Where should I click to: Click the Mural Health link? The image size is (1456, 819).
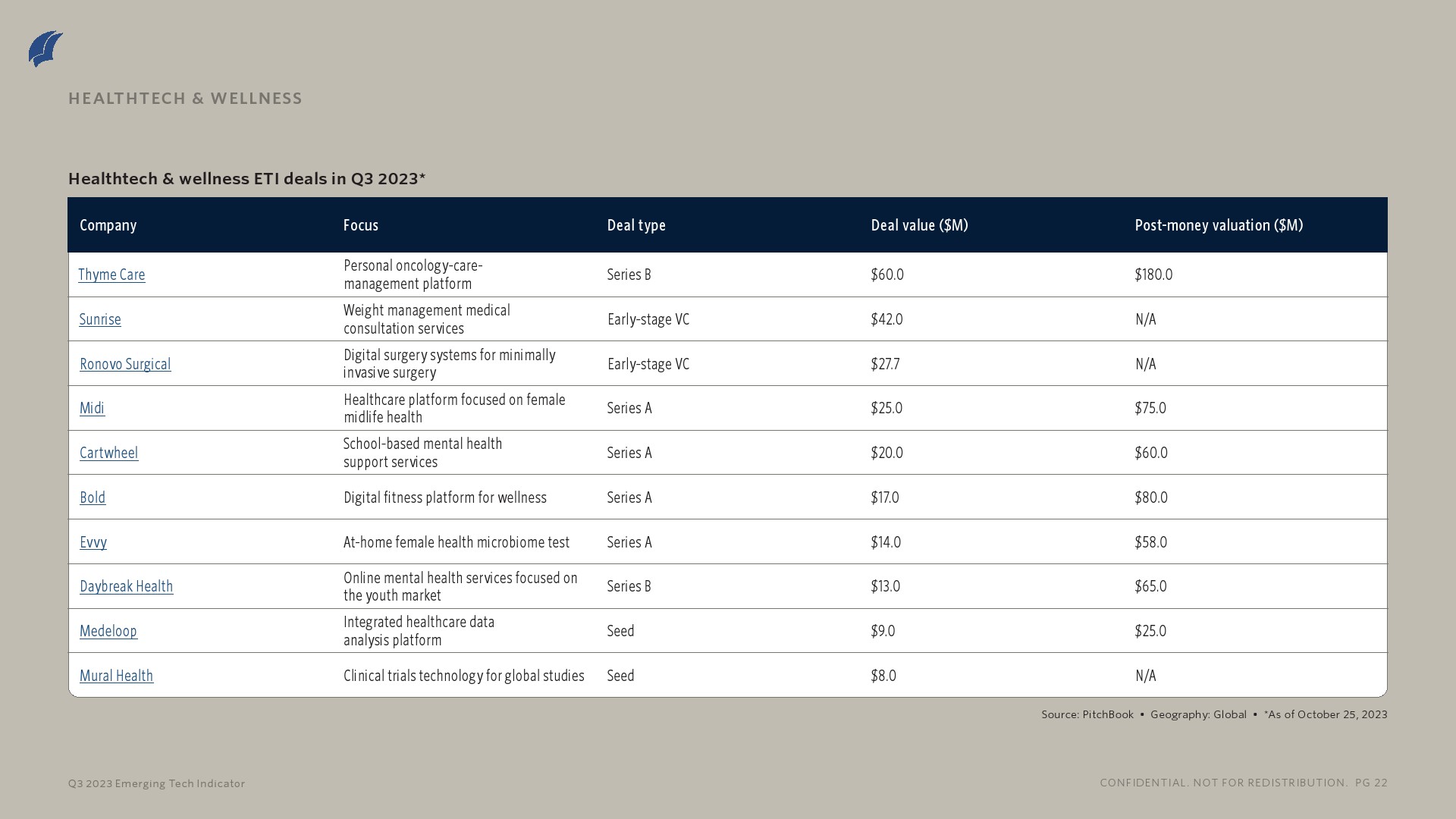(x=116, y=676)
